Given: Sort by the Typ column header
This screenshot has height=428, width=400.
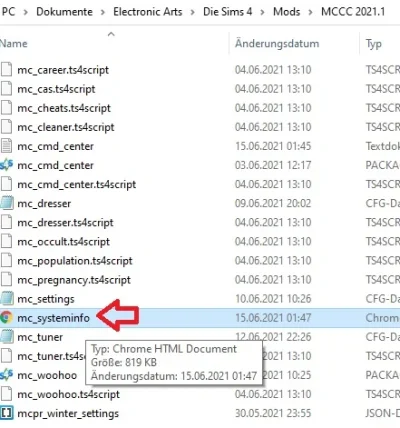Looking at the screenshot, I should [374, 44].
